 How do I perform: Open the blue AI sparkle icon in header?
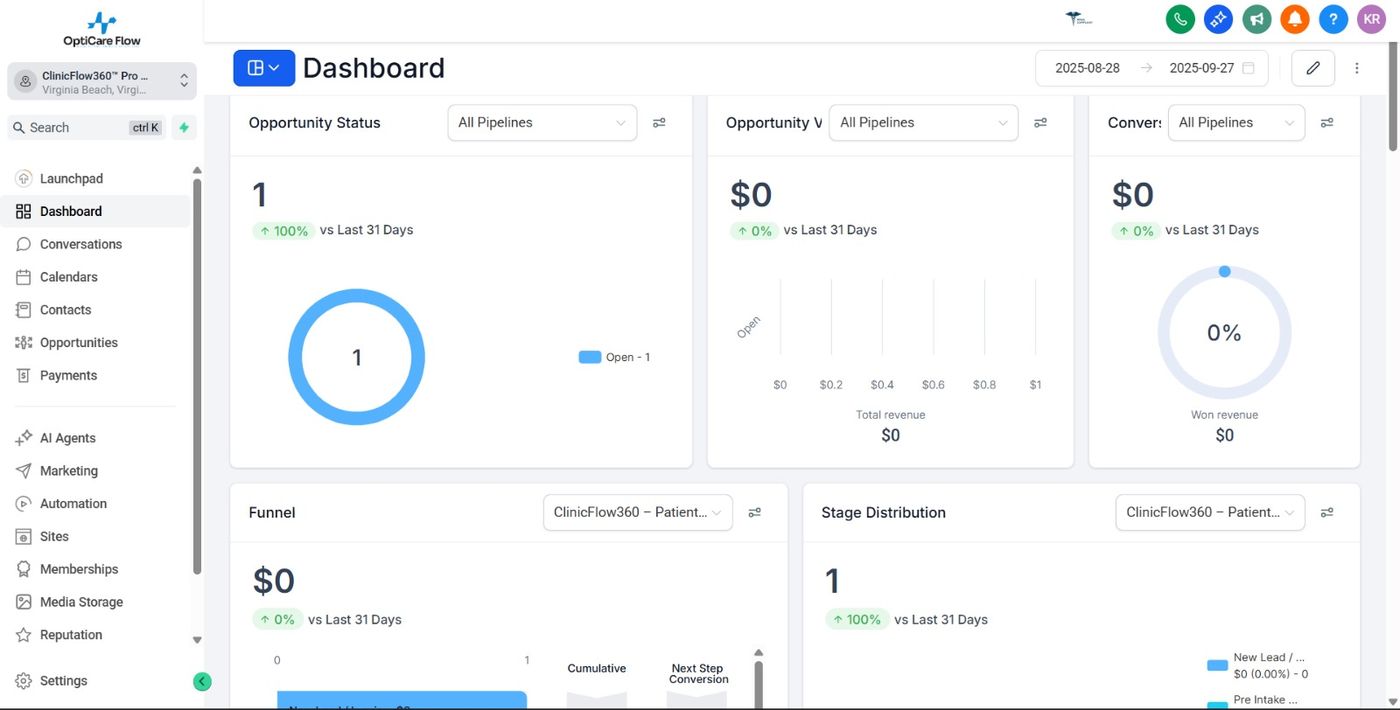point(1218,19)
